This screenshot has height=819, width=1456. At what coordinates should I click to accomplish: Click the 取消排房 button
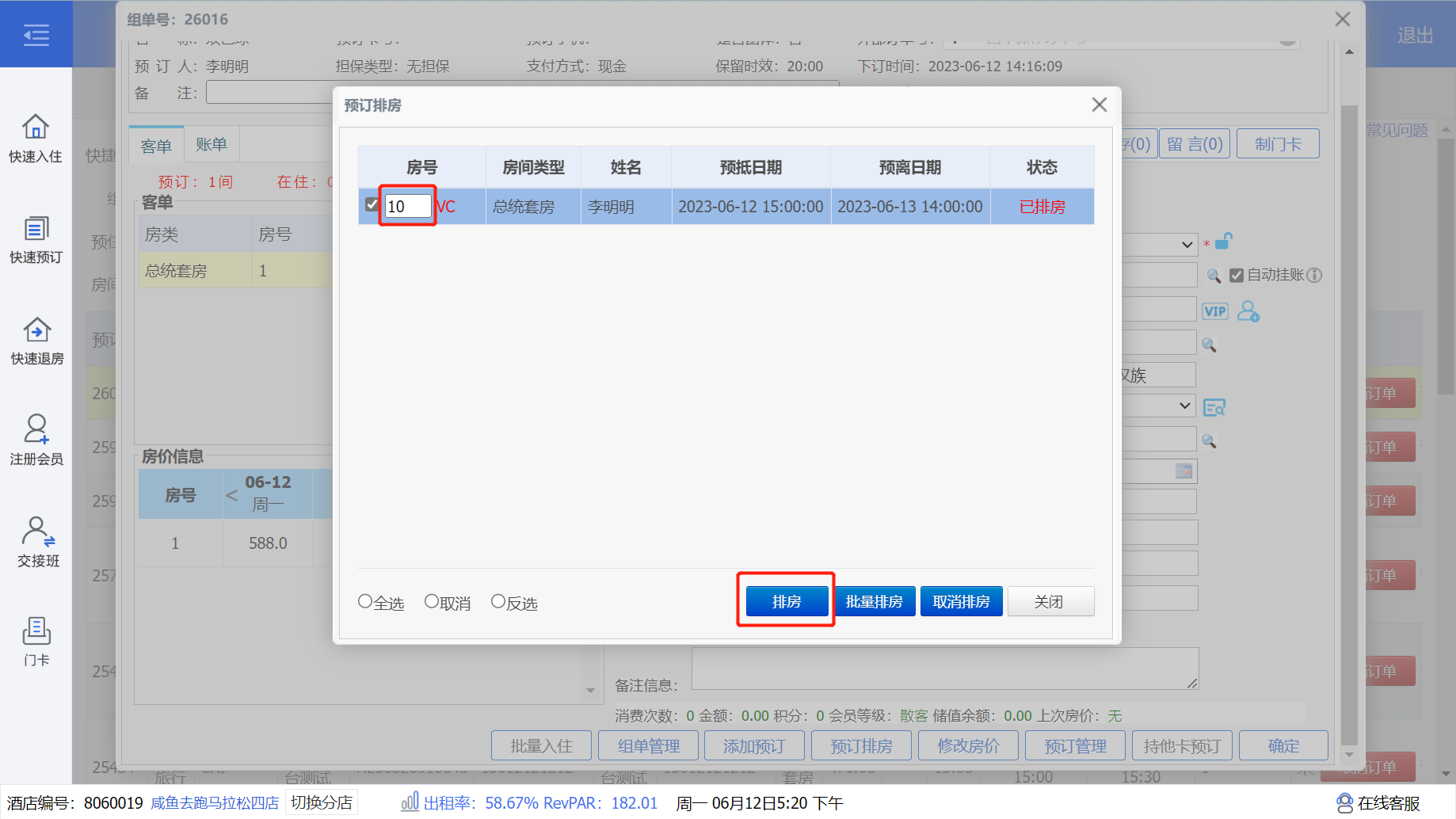pos(961,601)
